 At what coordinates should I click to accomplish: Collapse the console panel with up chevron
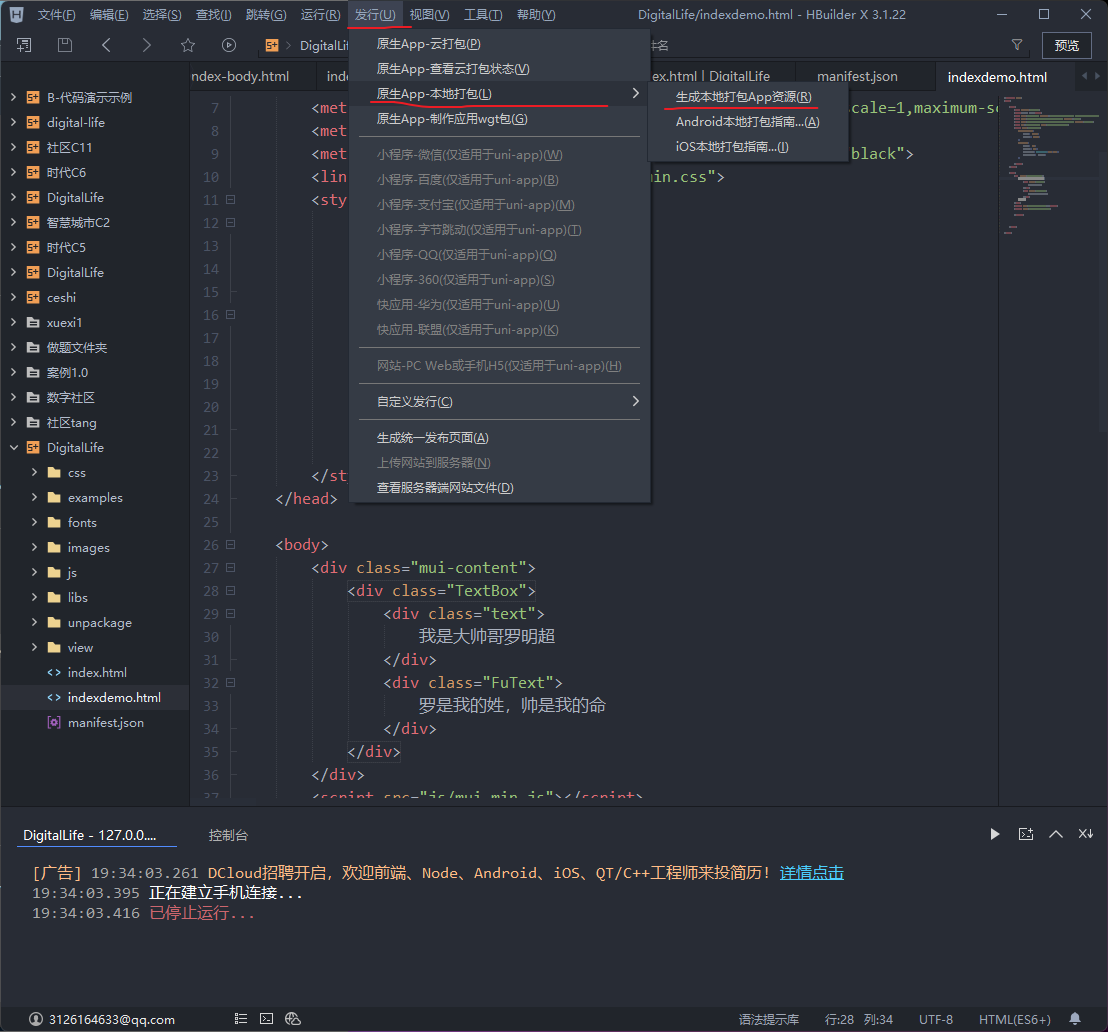[x=1055, y=834]
